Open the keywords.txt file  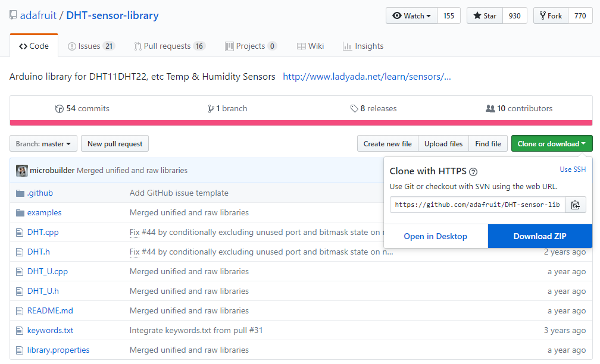(x=50, y=330)
